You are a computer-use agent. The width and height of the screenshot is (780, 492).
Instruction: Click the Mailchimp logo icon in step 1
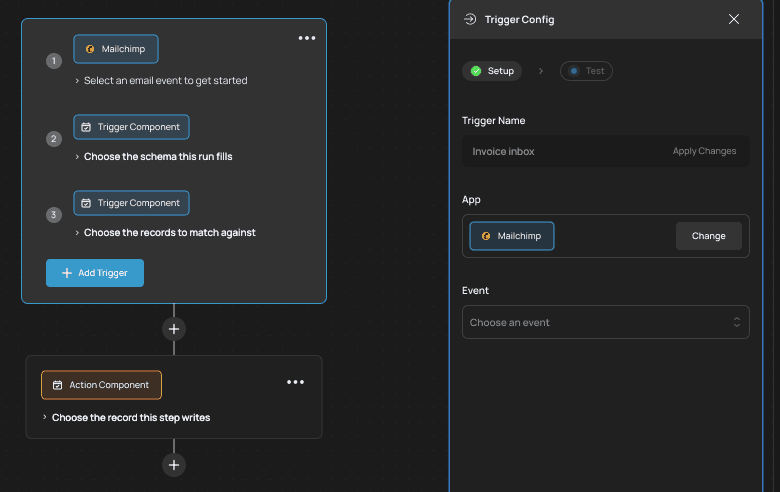pos(90,49)
